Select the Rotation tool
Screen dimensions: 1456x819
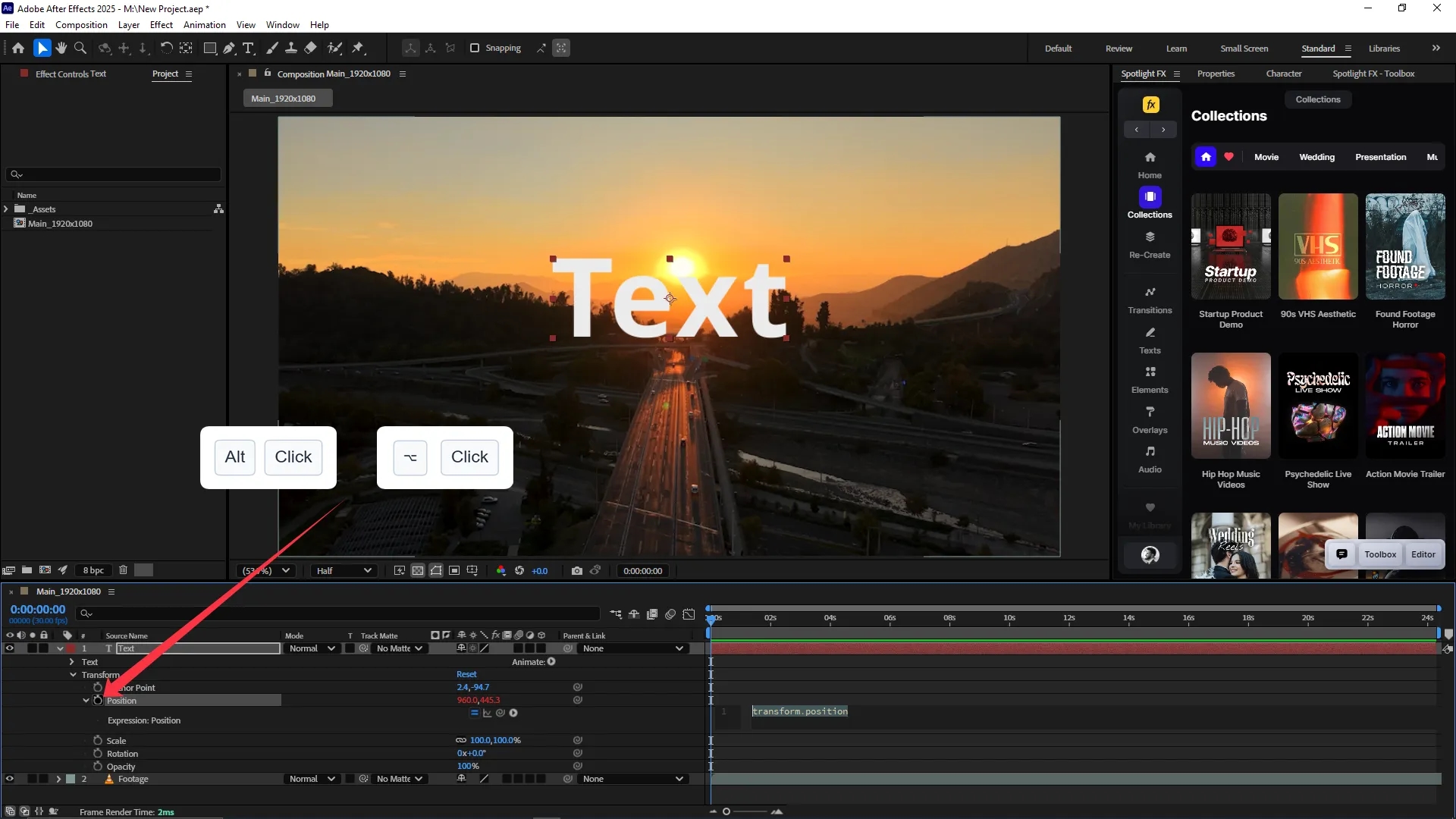pos(166,48)
